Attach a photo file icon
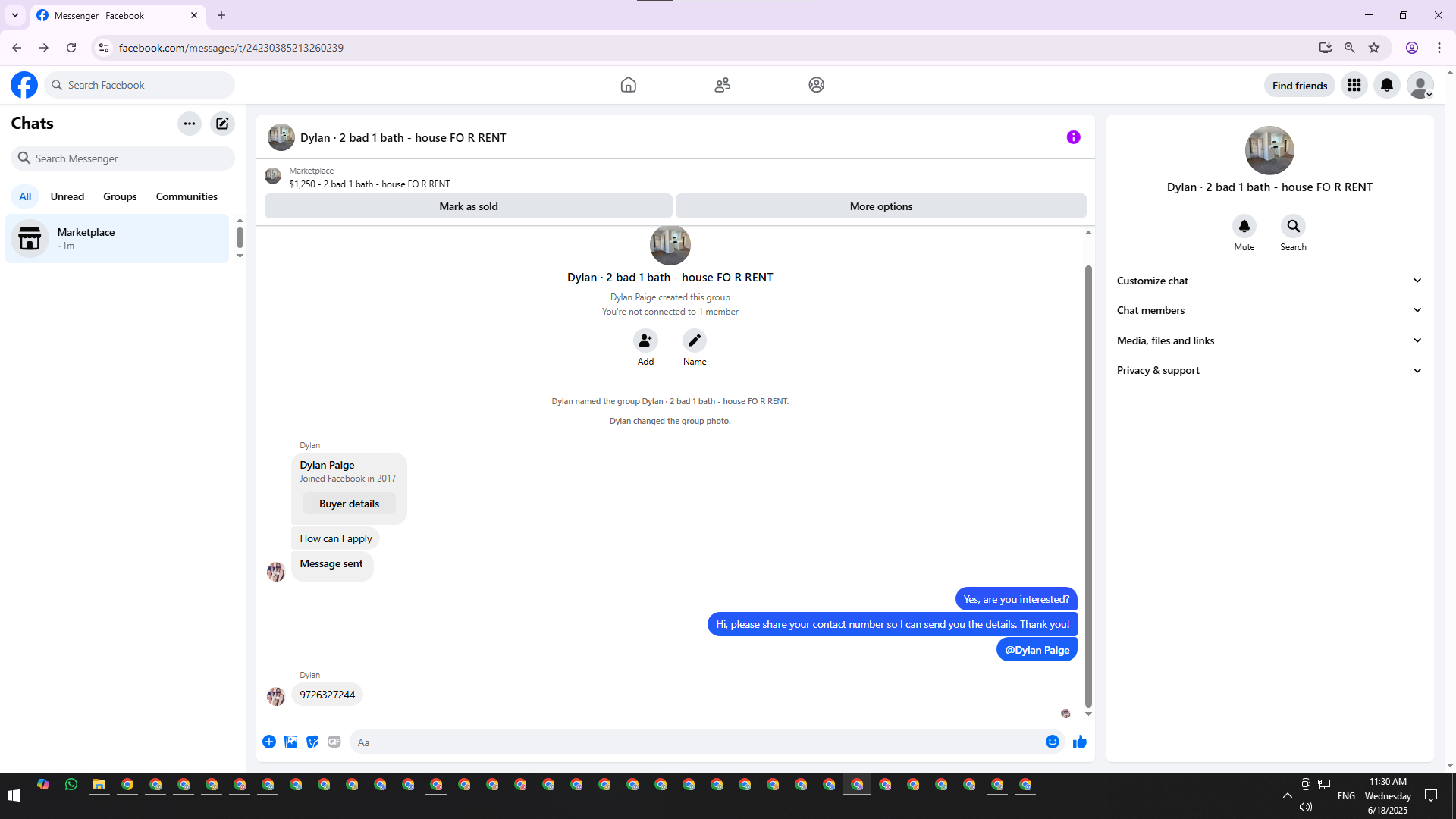Viewport: 1456px width, 819px height. click(290, 742)
